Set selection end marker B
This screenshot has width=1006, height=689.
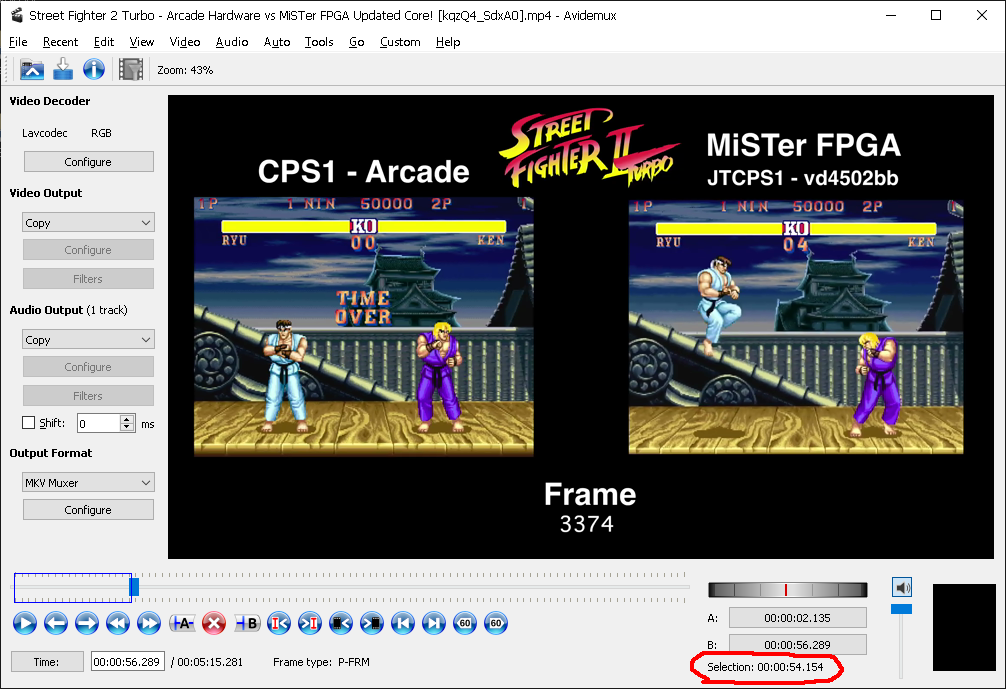point(247,623)
